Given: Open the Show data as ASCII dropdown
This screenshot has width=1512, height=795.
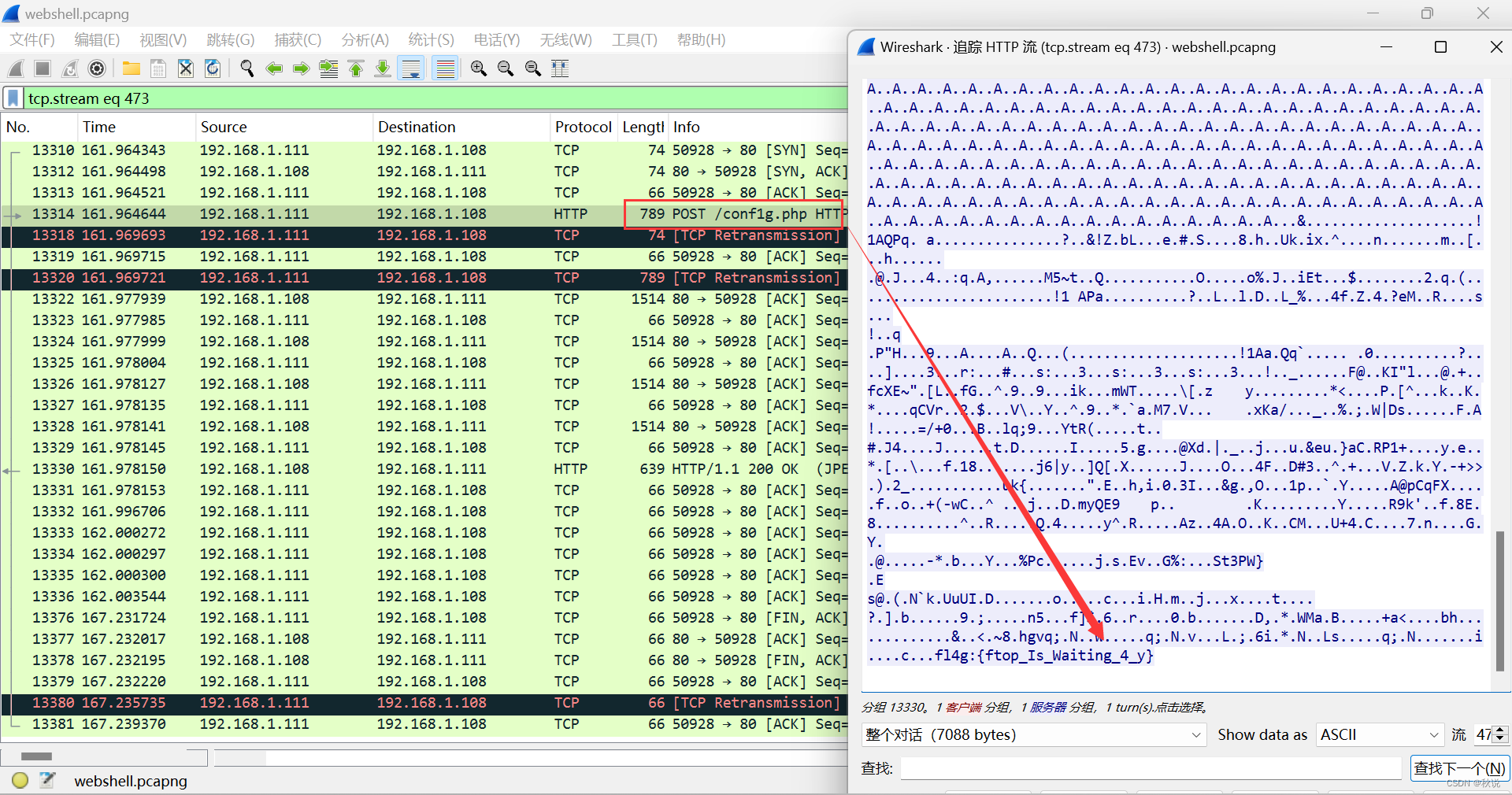Looking at the screenshot, I should pos(1380,734).
